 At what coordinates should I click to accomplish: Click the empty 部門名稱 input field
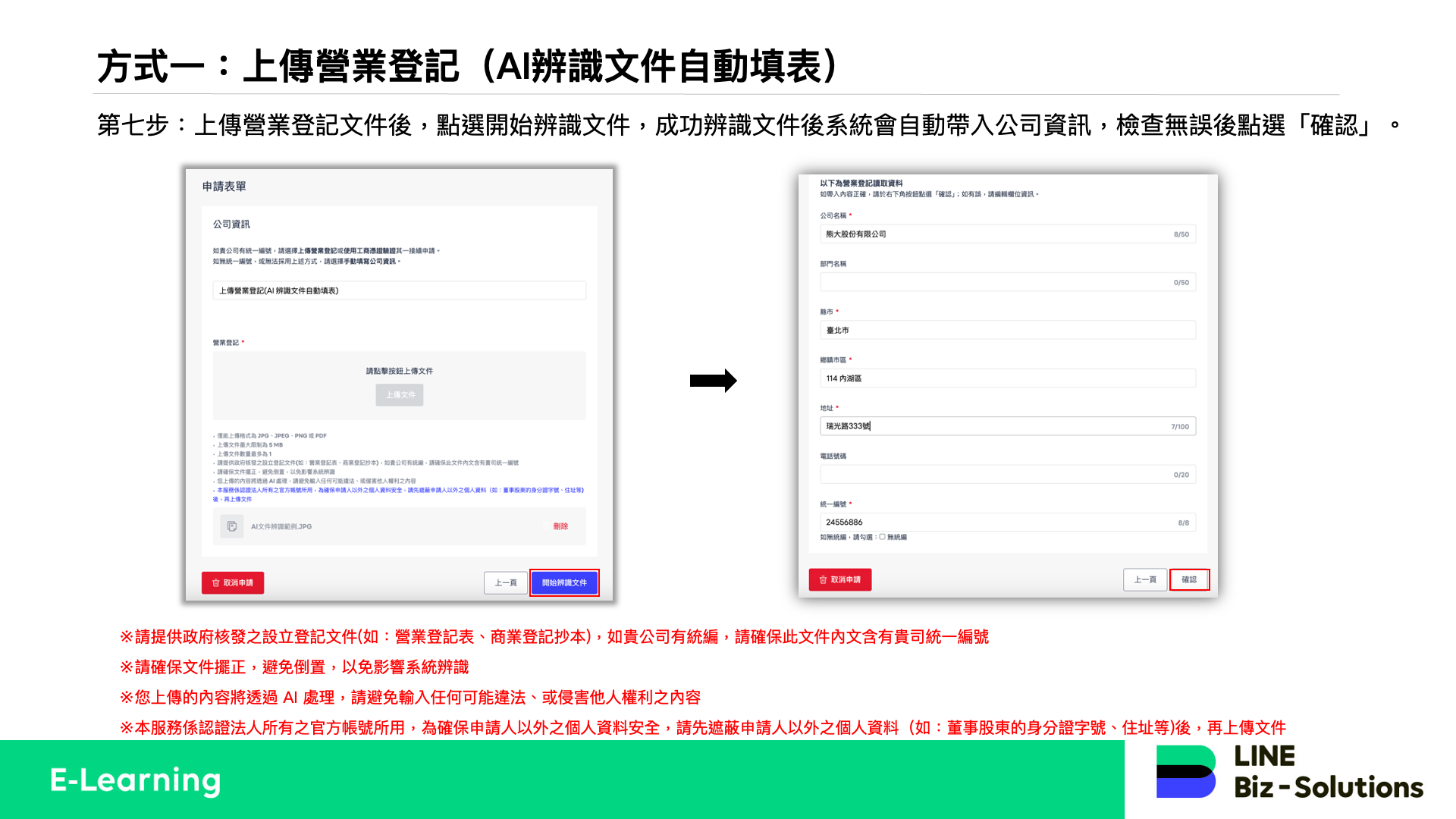click(x=1006, y=281)
